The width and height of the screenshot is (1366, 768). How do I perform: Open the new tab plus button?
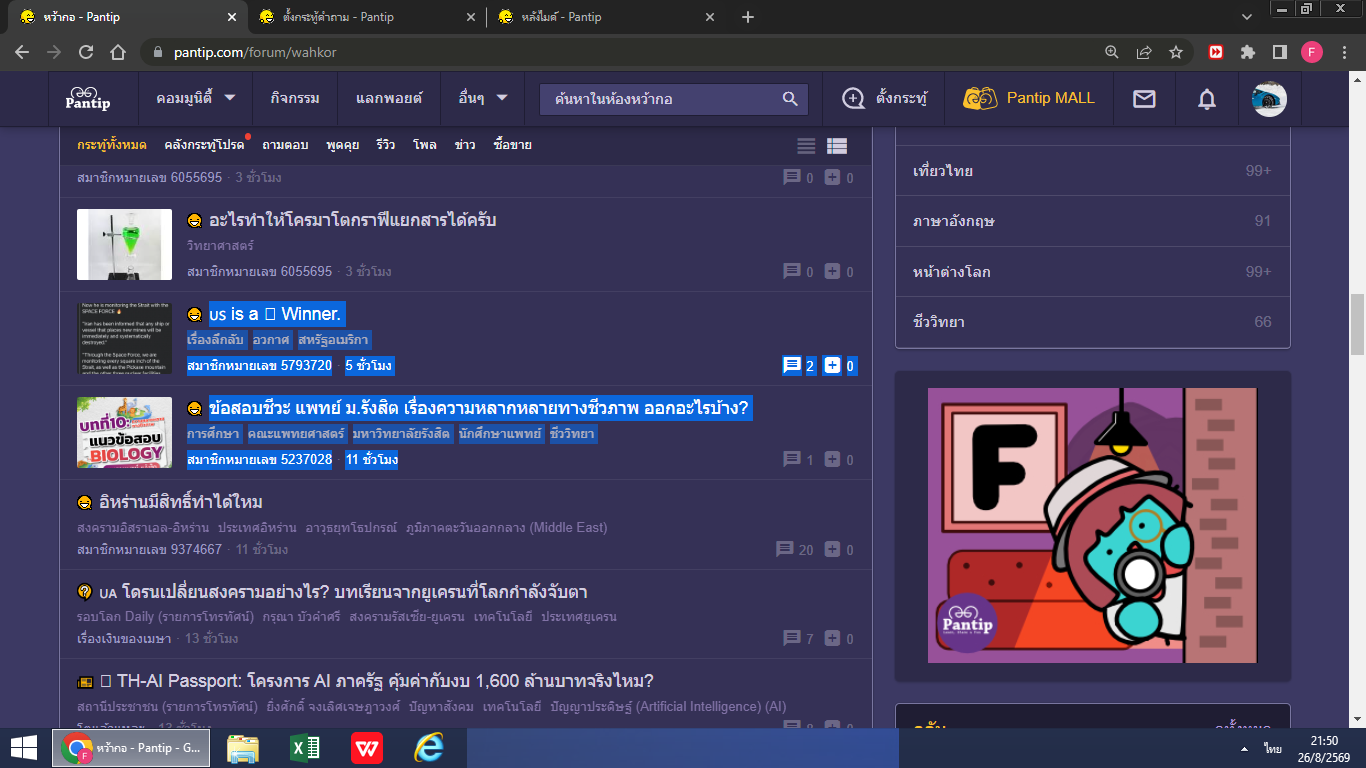pos(748,17)
